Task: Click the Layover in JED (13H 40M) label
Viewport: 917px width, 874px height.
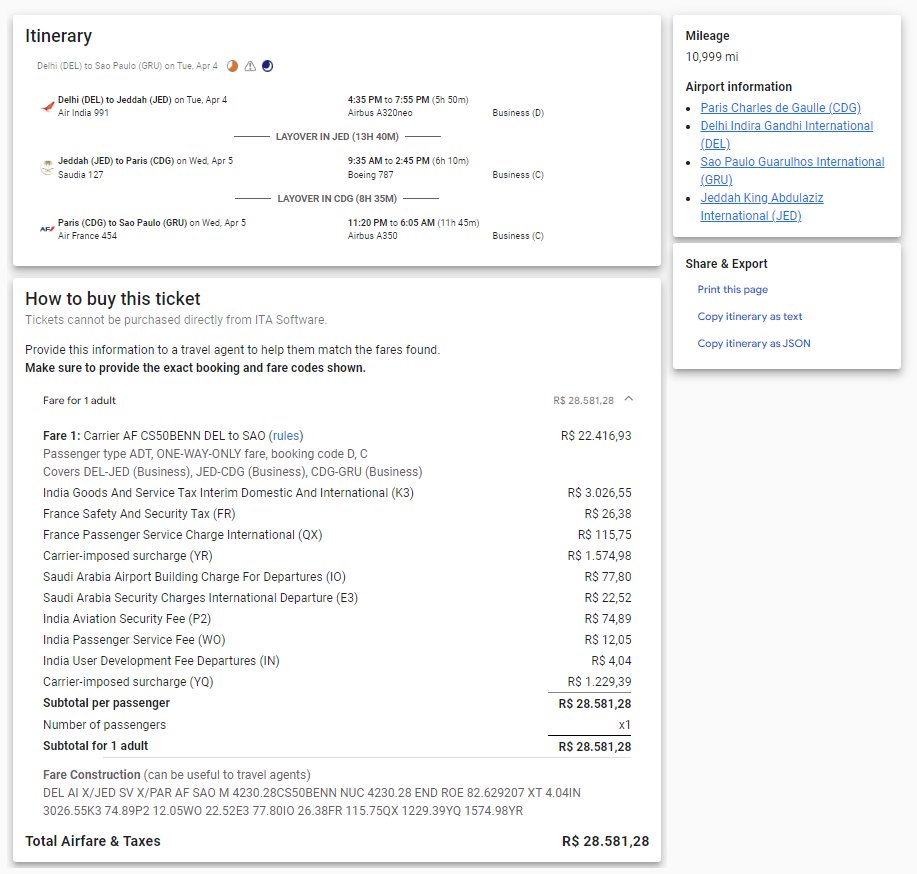Action: (x=337, y=137)
